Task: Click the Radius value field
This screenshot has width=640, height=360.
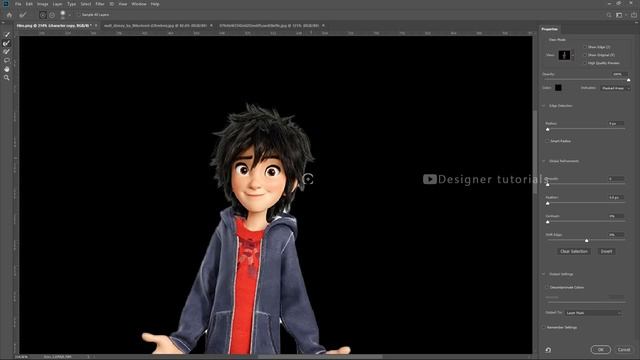Action: tap(616, 123)
